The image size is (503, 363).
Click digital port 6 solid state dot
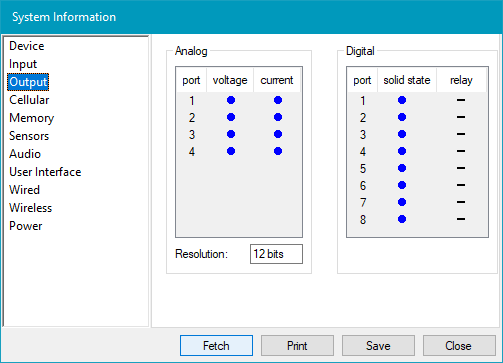click(x=402, y=185)
